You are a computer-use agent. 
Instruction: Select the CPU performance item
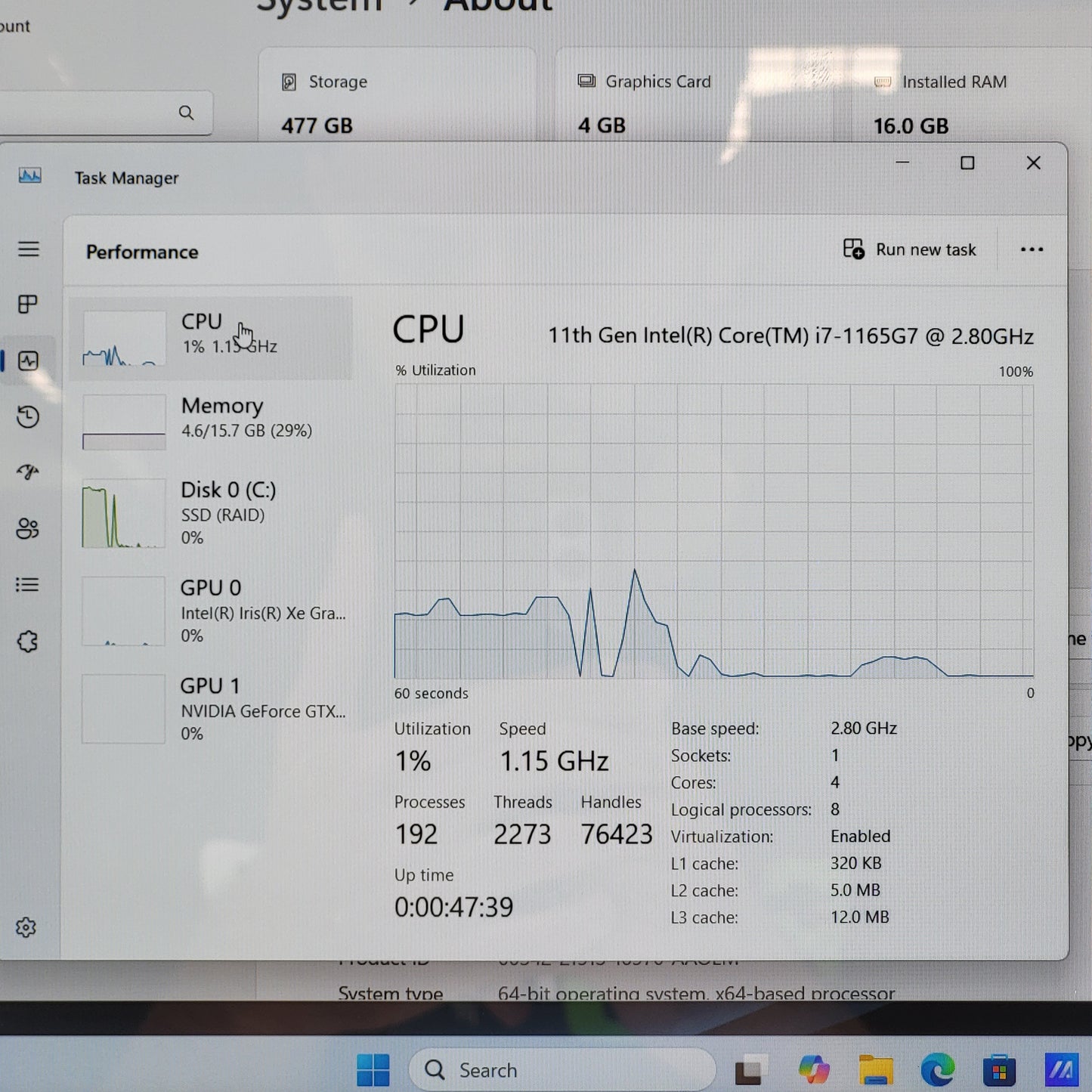(x=211, y=339)
